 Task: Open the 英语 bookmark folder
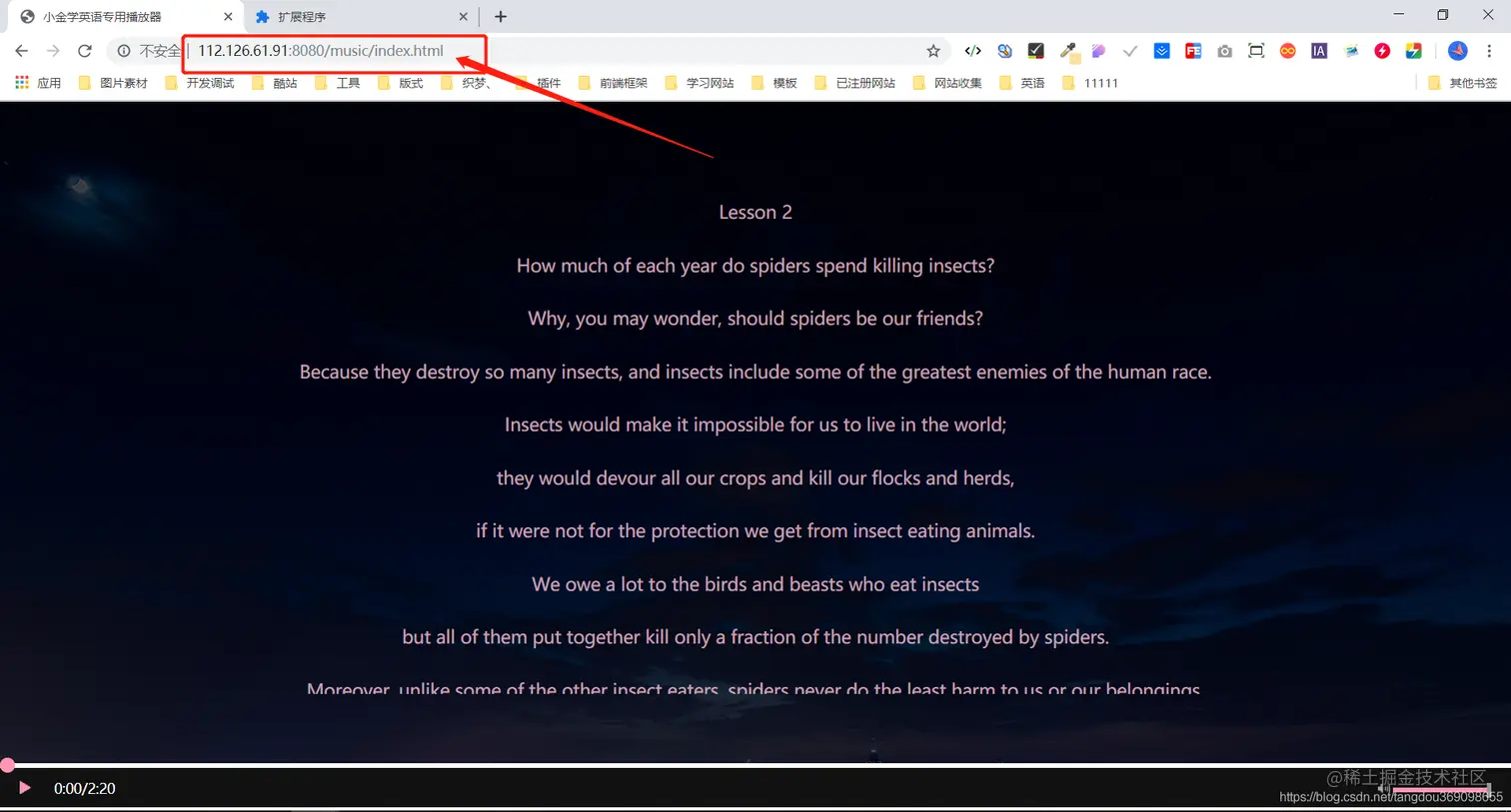[1021, 83]
